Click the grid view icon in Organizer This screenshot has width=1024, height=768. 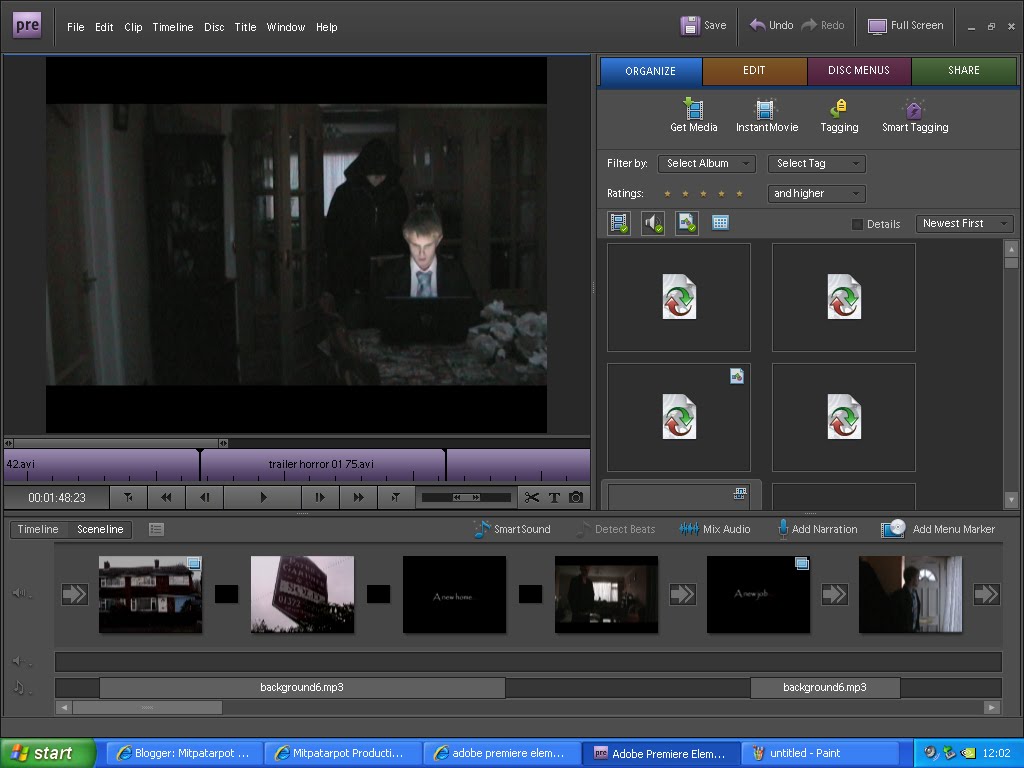[x=720, y=223]
